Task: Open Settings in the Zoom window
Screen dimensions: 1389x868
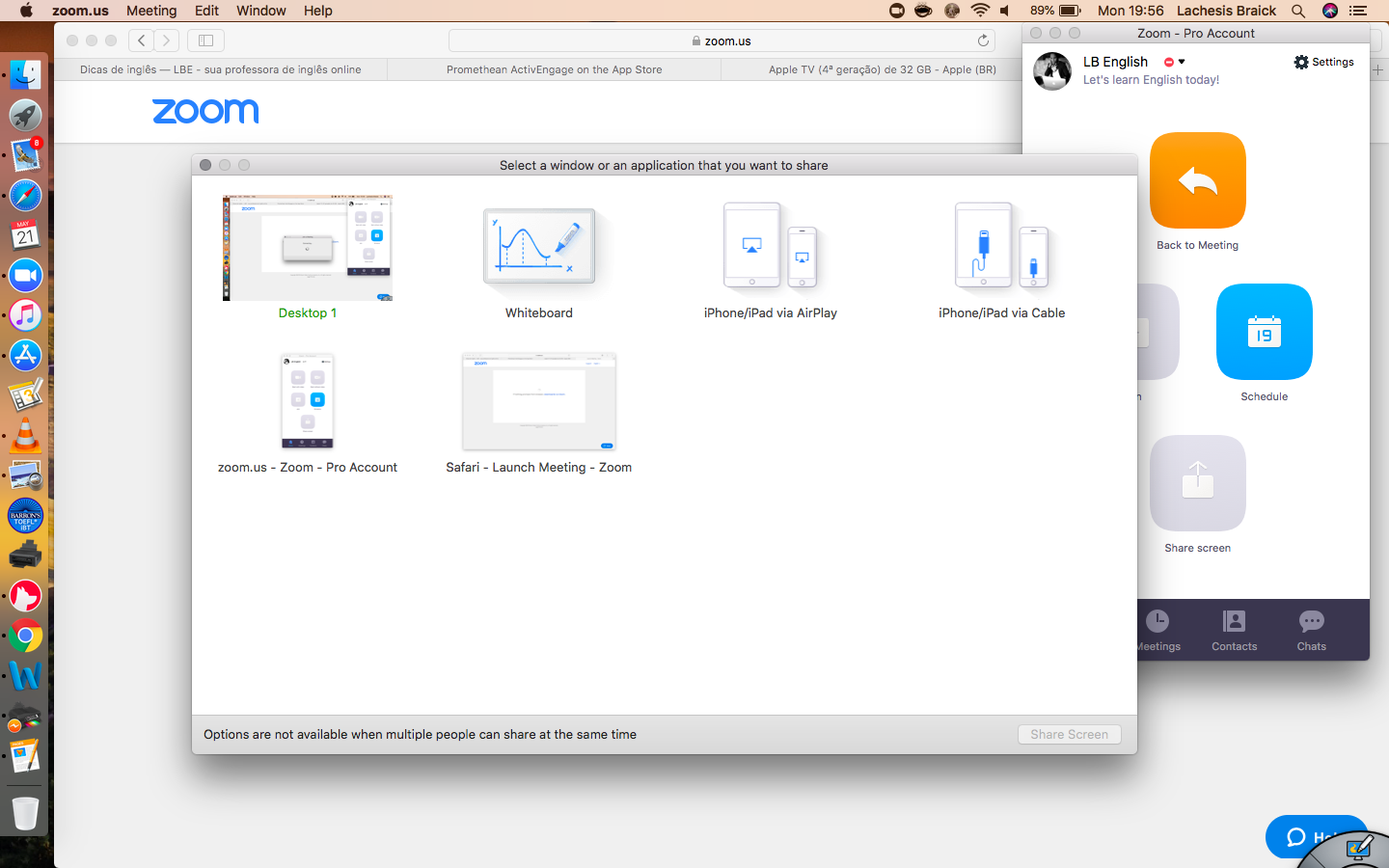Action: pyautogui.click(x=1323, y=62)
